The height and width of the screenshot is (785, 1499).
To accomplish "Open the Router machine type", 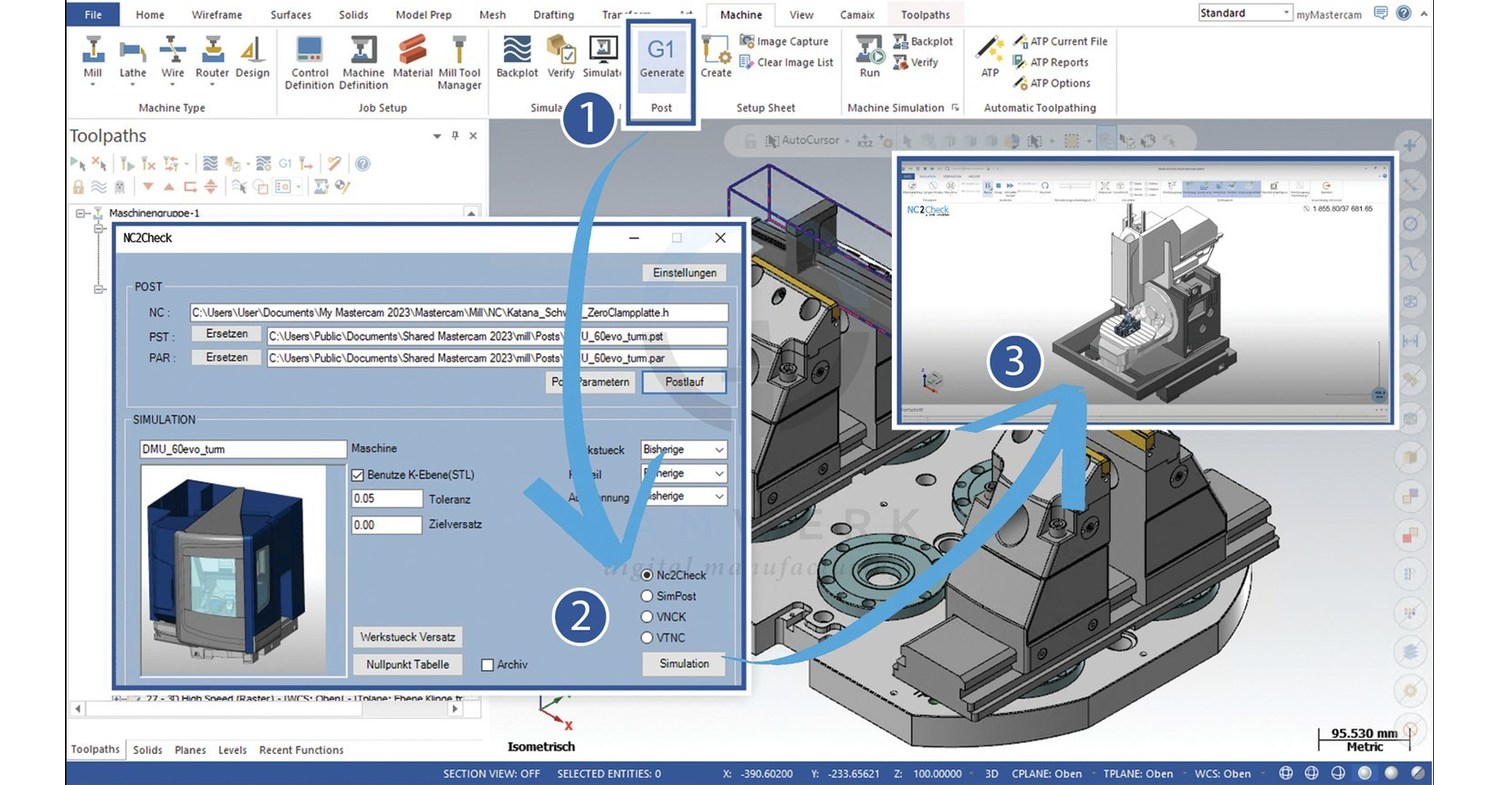I will coord(212,57).
